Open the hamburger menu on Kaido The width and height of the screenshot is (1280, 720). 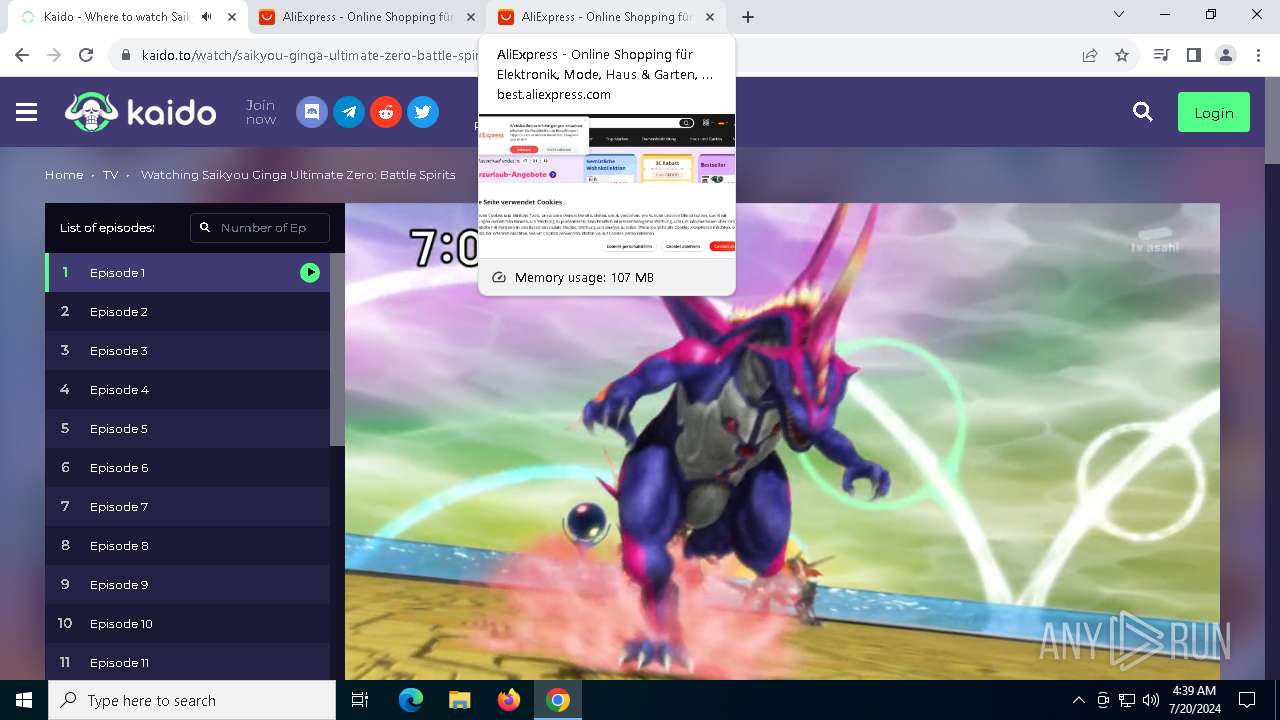click(27, 112)
